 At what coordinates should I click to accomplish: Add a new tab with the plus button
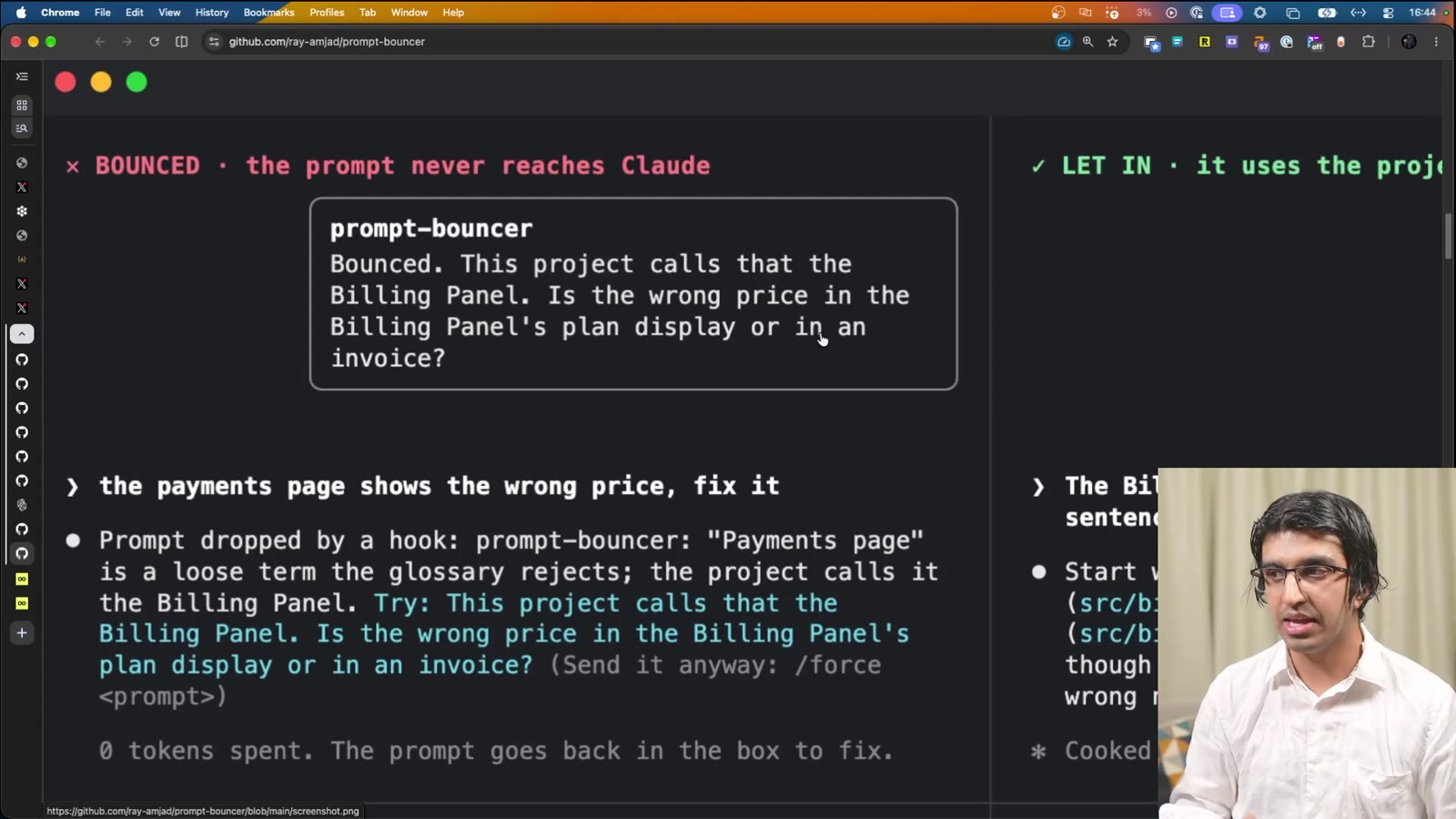click(22, 633)
